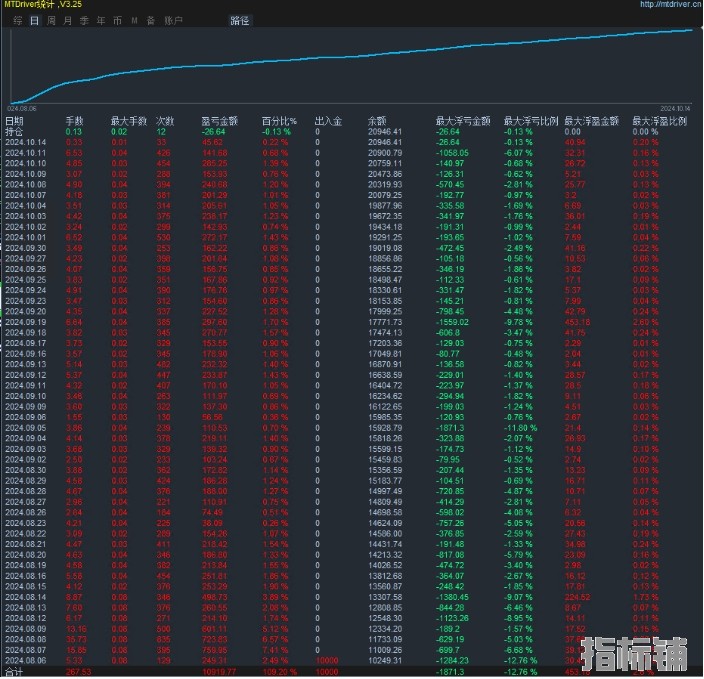Open the 账户 account tab
This screenshot has height=679, width=704.
[173, 20]
